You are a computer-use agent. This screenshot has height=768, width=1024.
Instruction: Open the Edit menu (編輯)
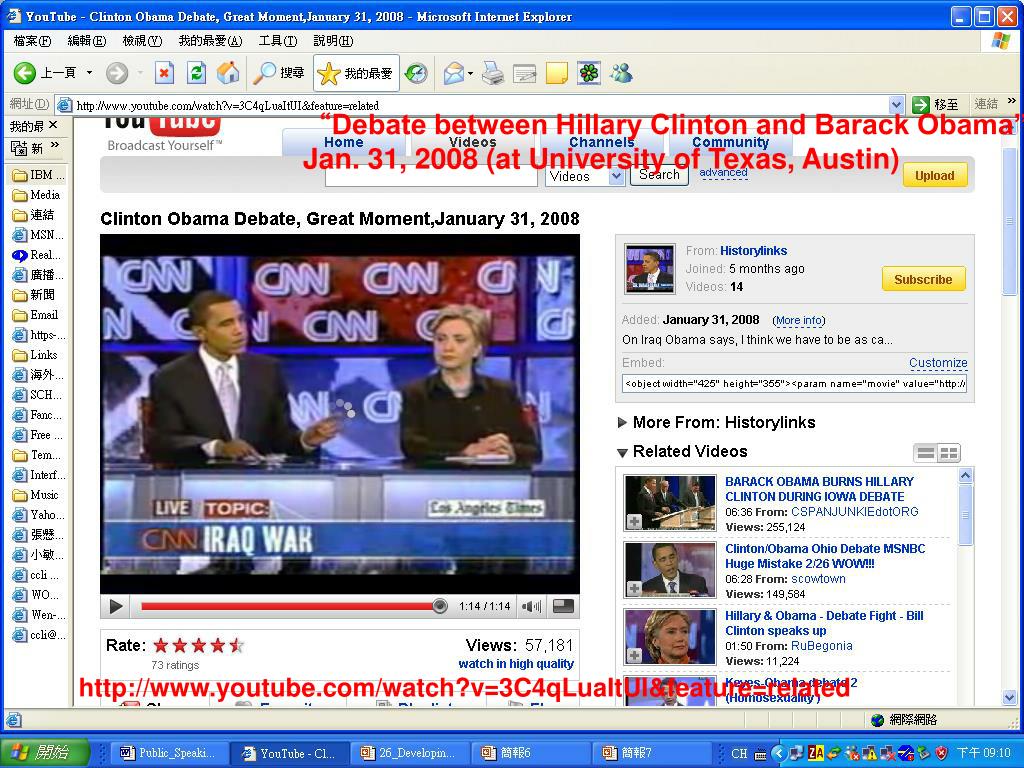pos(87,41)
